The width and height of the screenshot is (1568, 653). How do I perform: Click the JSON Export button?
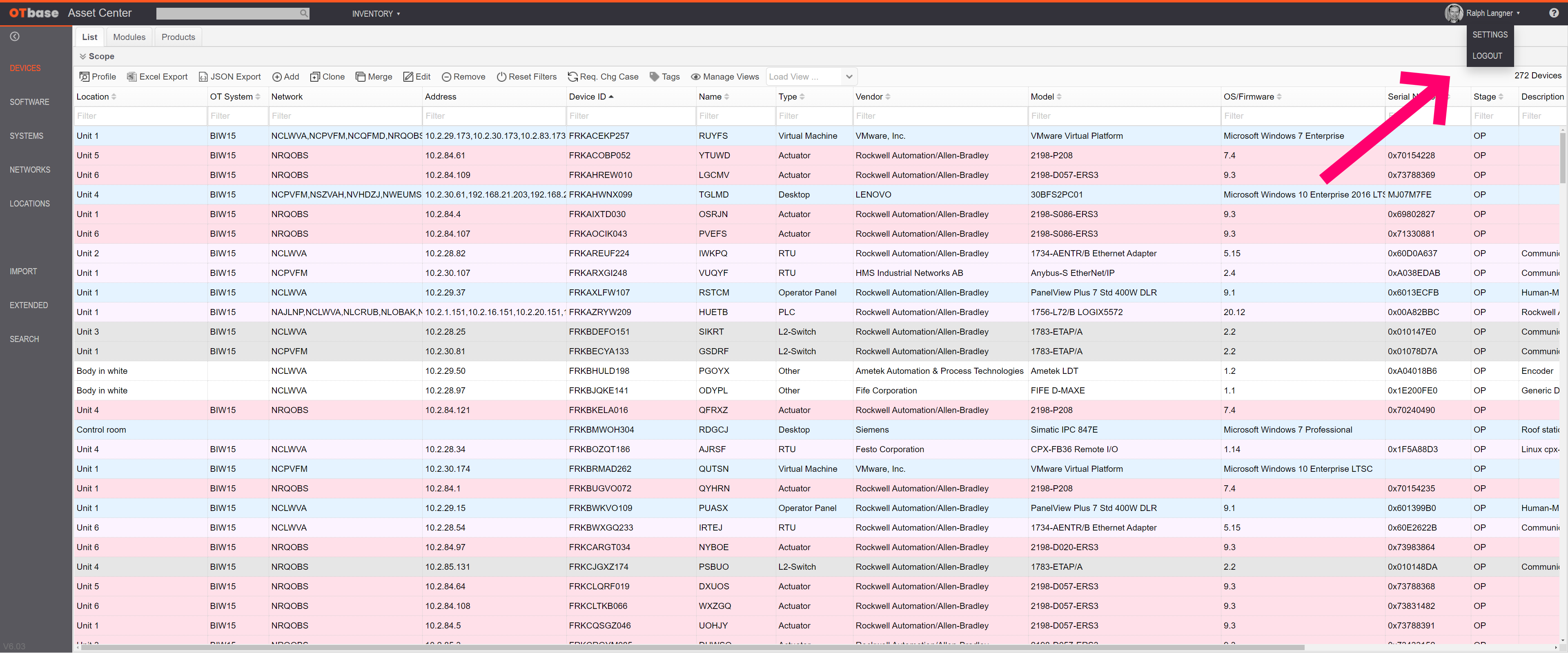pyautogui.click(x=229, y=77)
